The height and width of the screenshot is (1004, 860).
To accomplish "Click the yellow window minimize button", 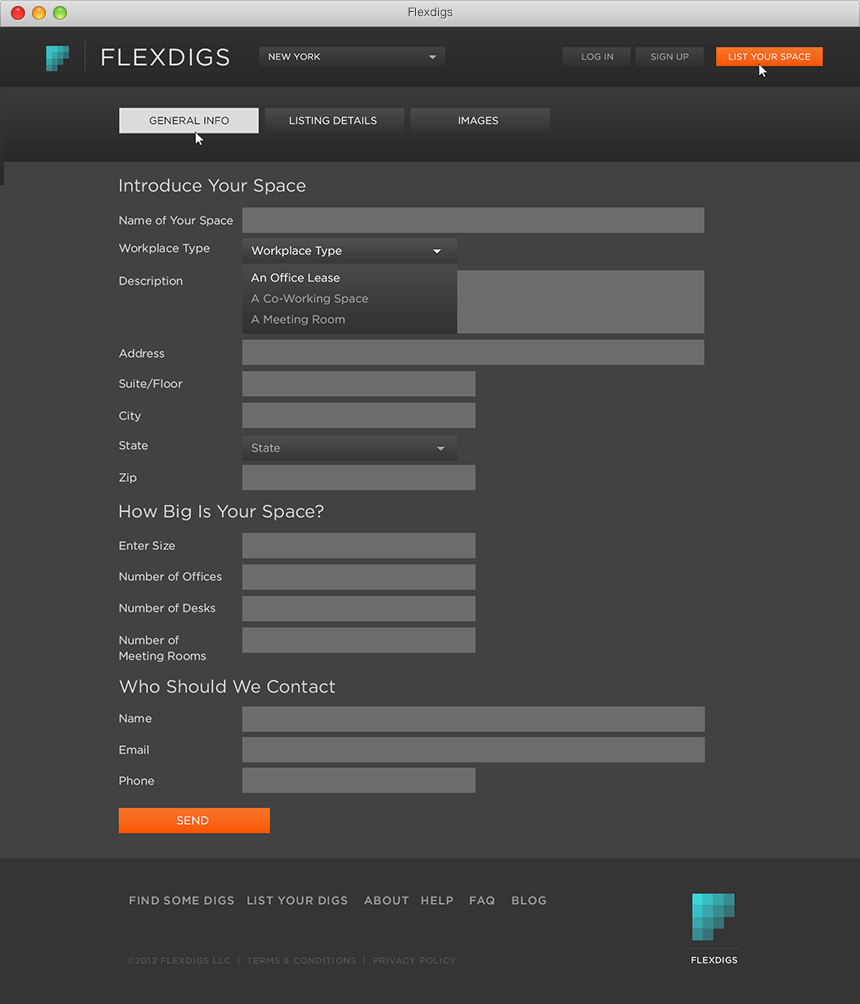I will (39, 13).
